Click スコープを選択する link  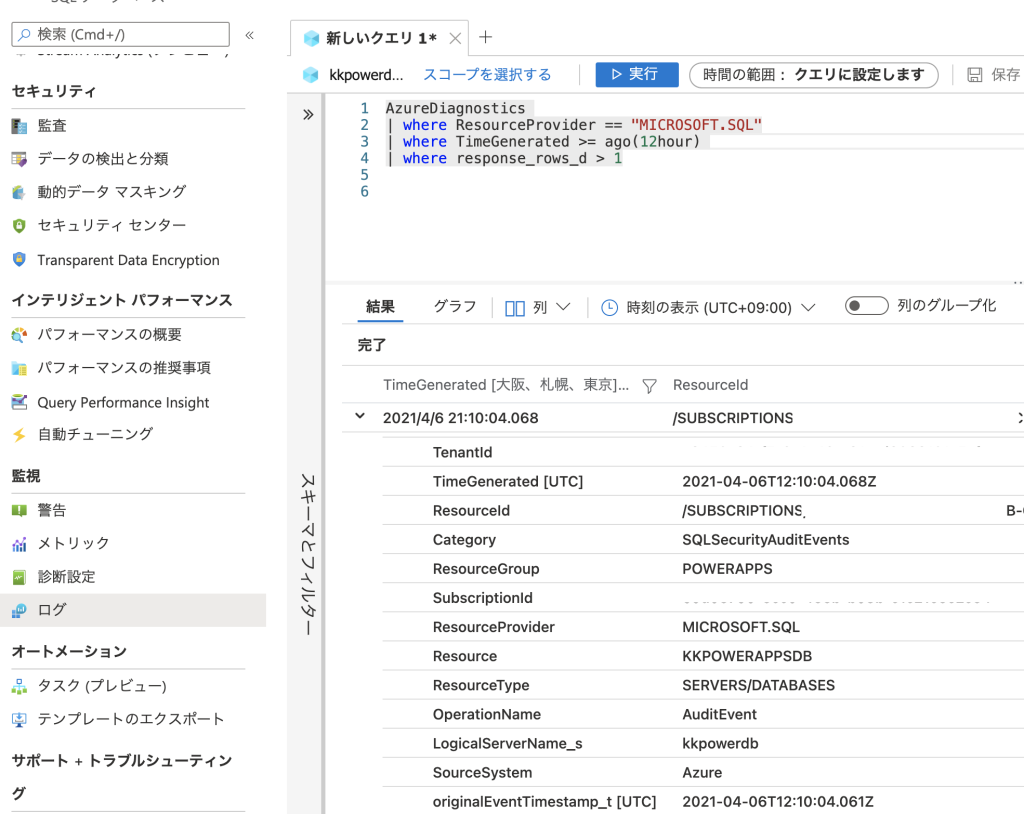[x=487, y=75]
